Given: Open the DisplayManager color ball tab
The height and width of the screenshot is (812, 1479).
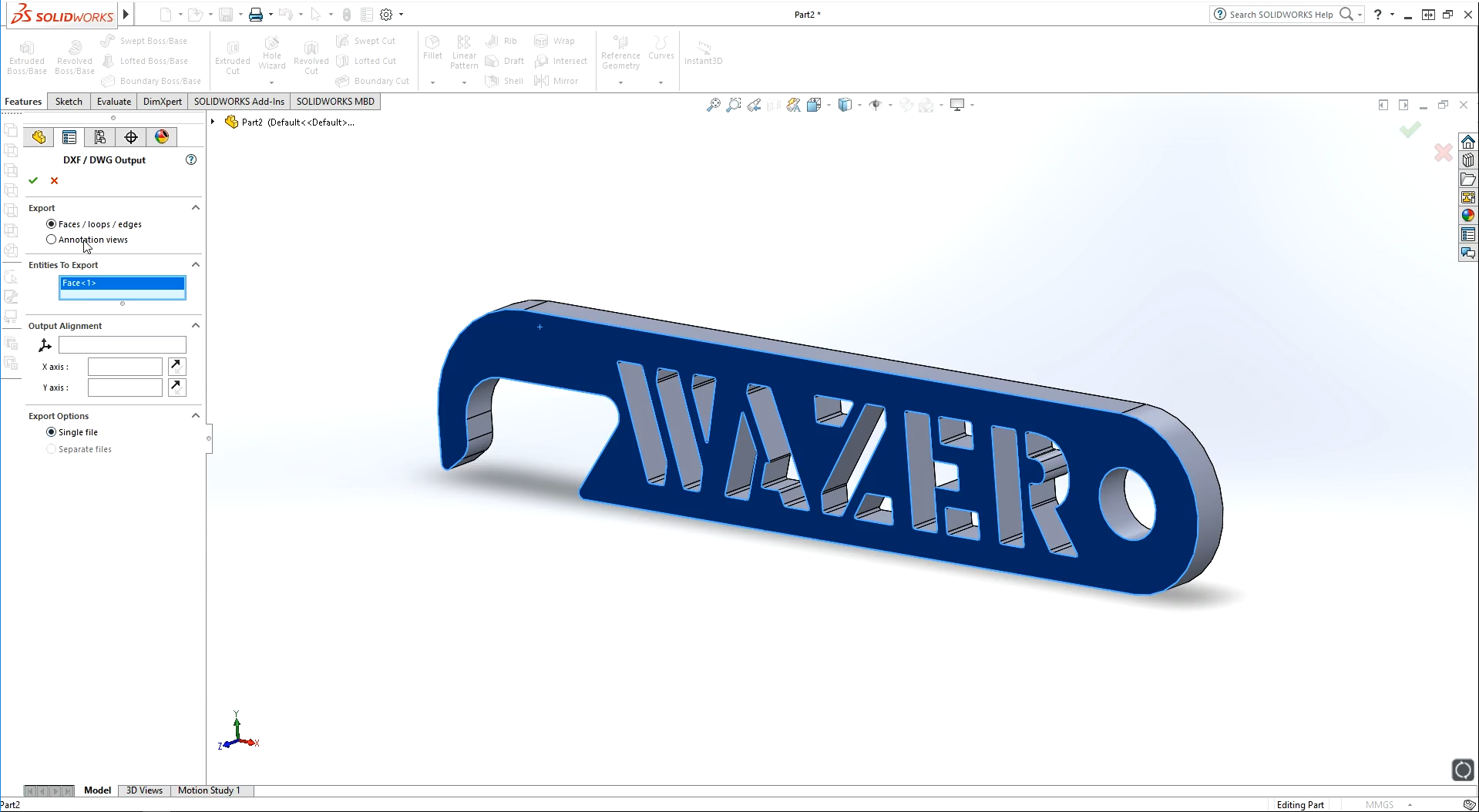Looking at the screenshot, I should click(x=162, y=137).
